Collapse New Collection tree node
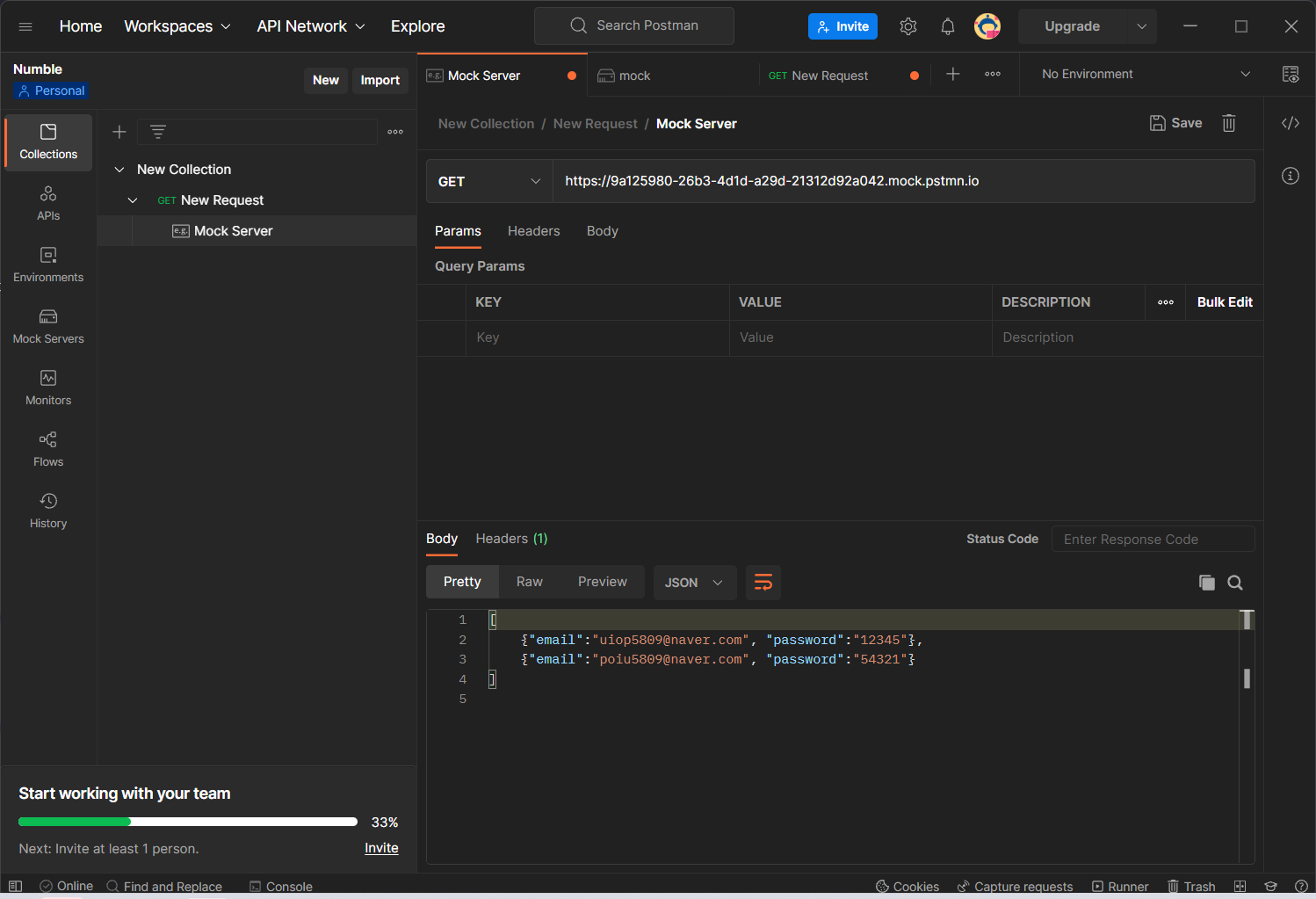The height and width of the screenshot is (899, 1316). click(119, 170)
